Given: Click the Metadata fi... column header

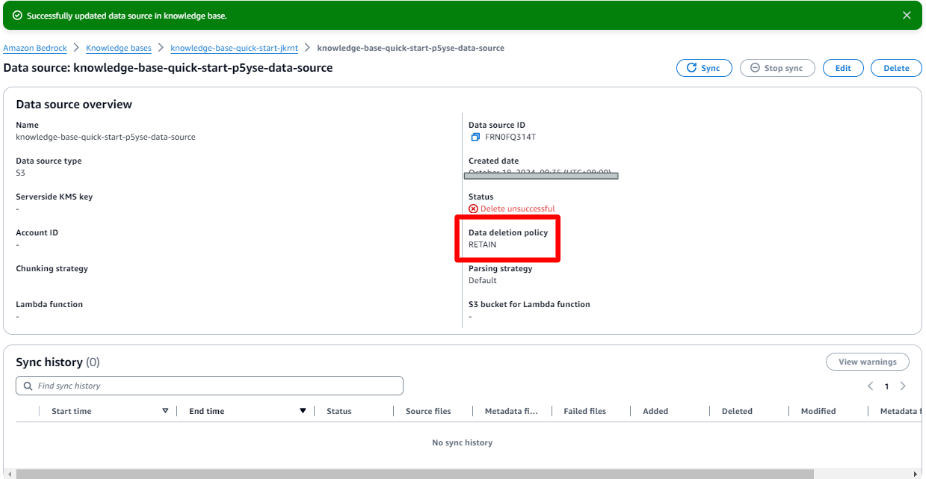Looking at the screenshot, I should tap(511, 411).
